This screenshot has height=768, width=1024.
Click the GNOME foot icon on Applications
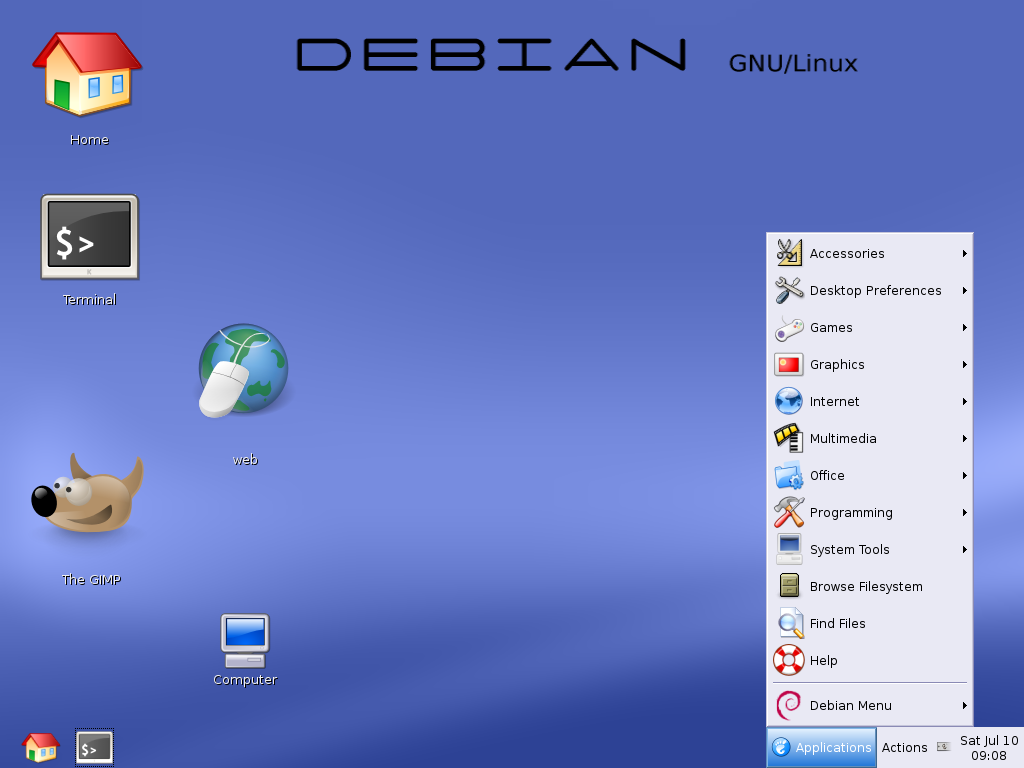pos(781,747)
